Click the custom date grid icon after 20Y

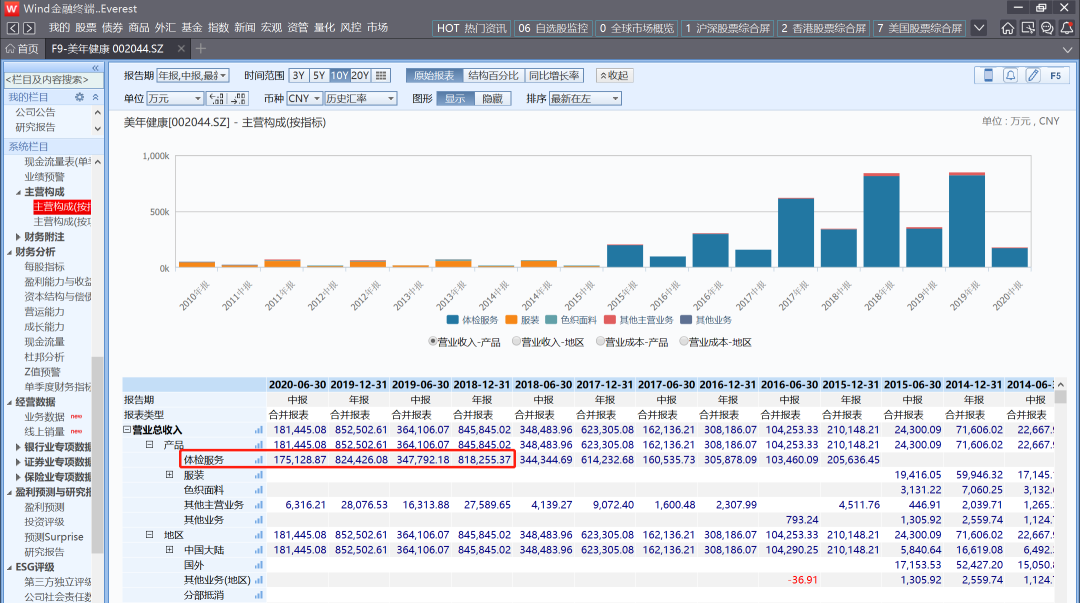(381, 75)
